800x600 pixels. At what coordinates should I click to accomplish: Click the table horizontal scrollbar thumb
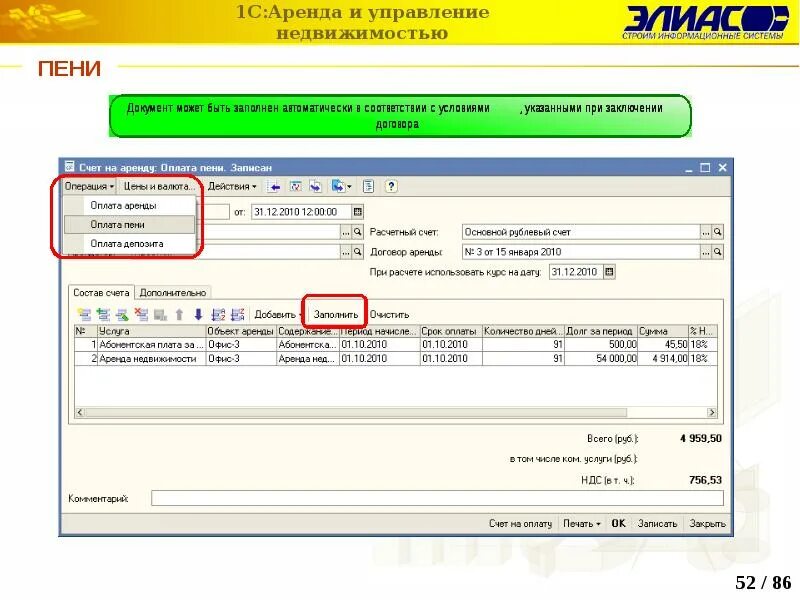[356, 412]
